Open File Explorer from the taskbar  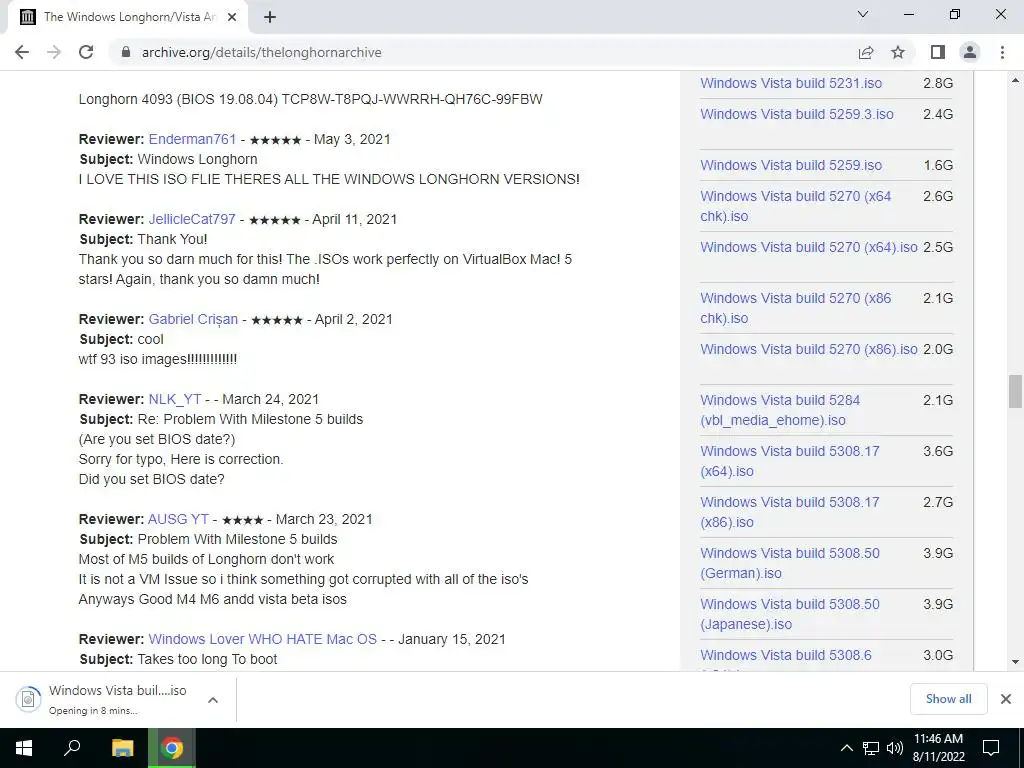(122, 748)
